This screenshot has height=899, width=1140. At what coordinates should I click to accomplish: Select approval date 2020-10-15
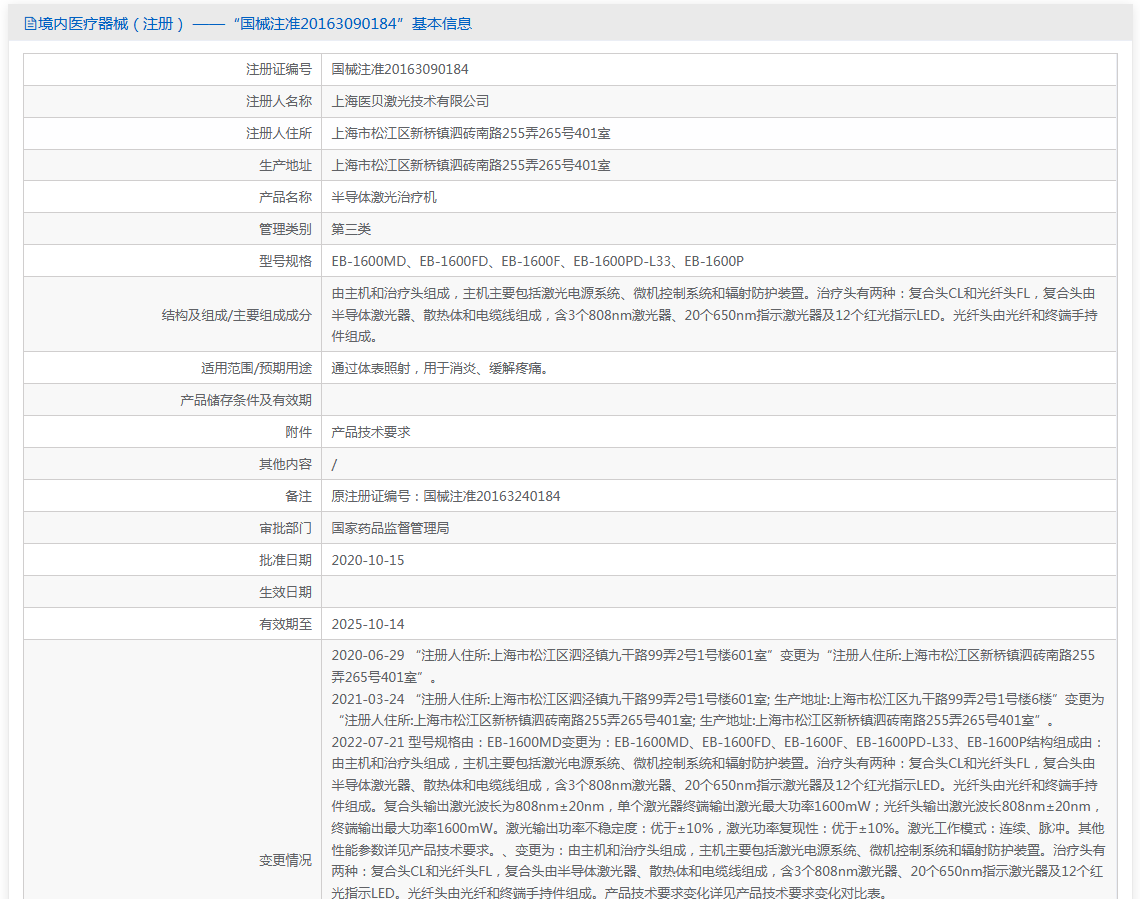(x=368, y=560)
